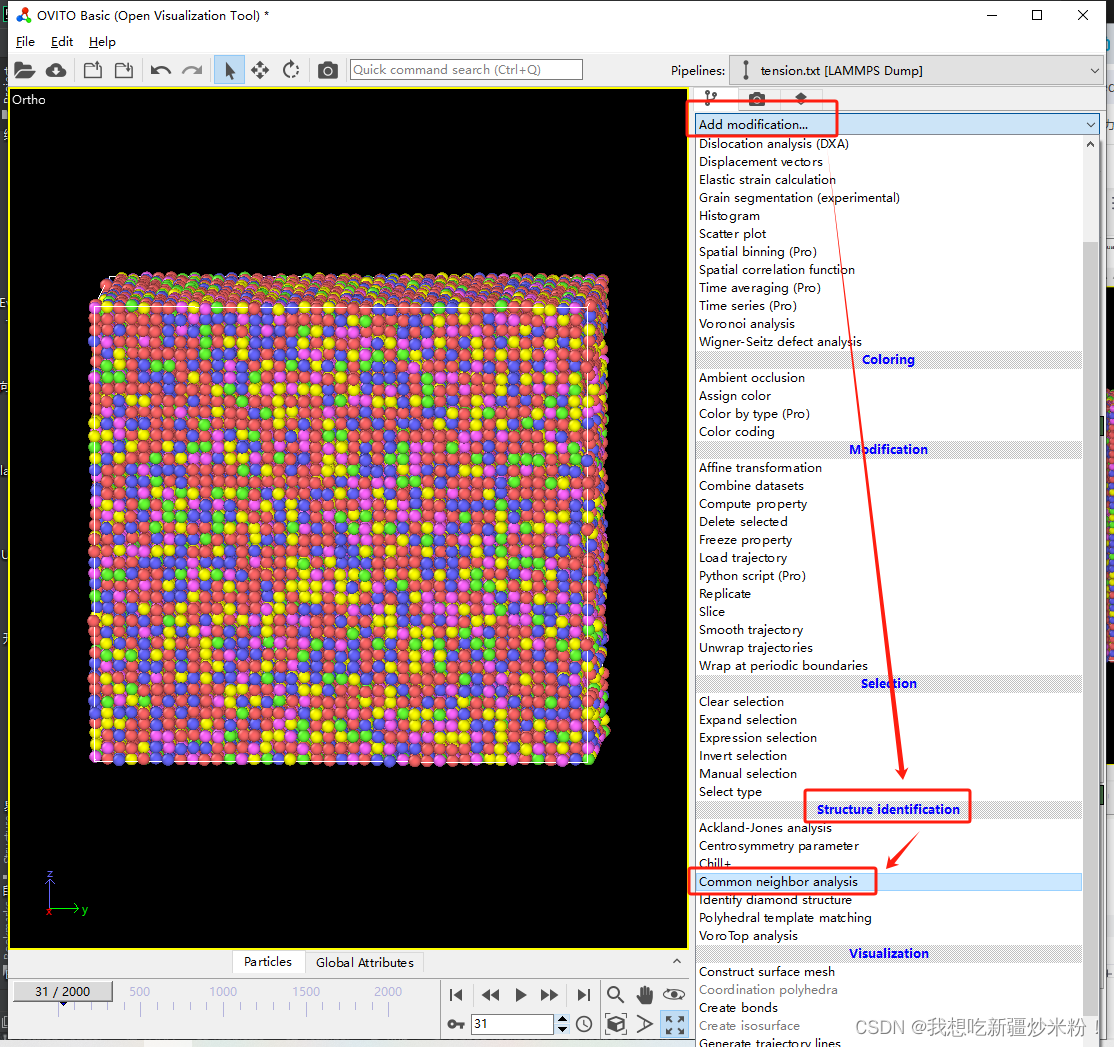Viewport: 1114px width, 1047px height.
Task: Switch to the Particles tab
Action: [268, 962]
